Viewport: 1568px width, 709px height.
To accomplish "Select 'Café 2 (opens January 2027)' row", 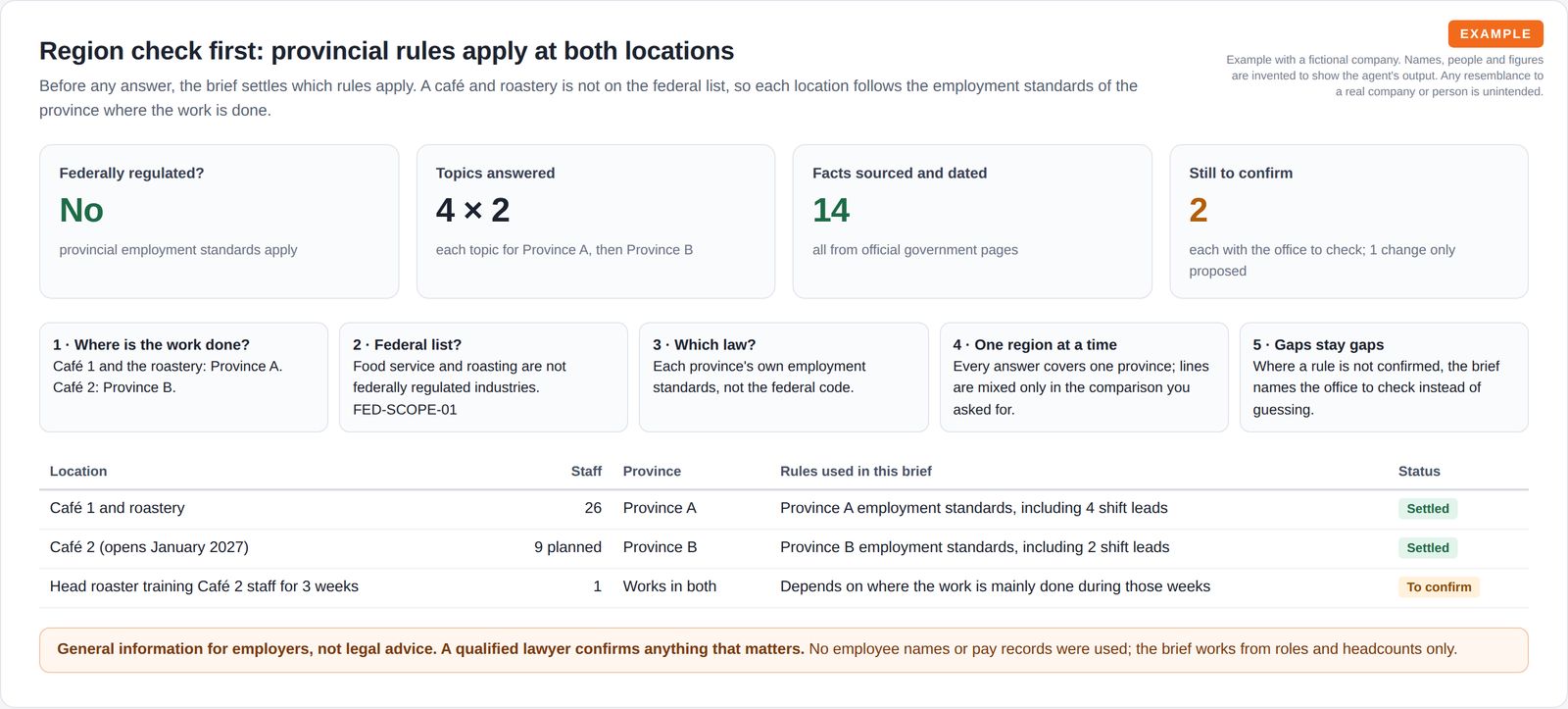I will tap(784, 548).
